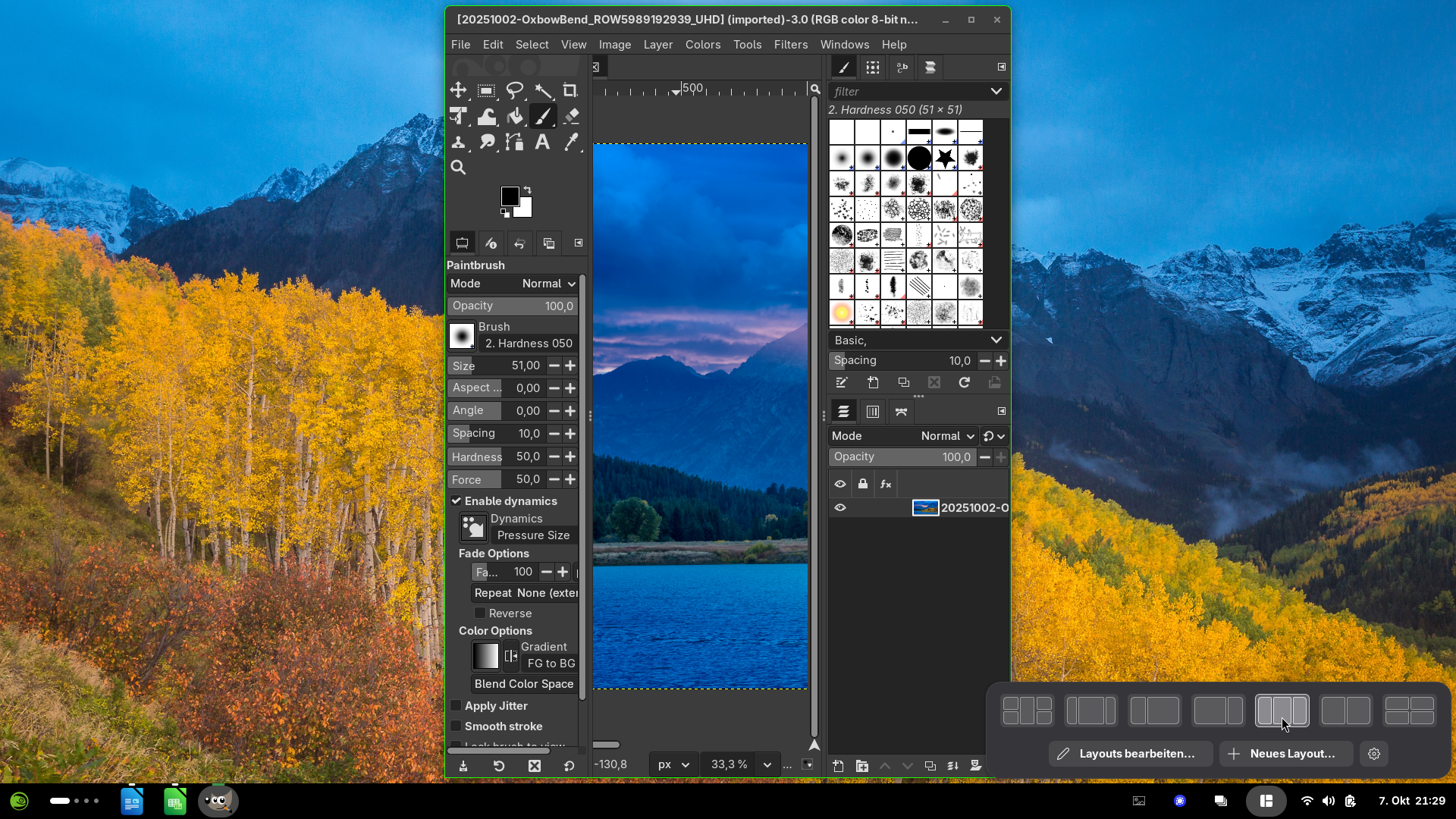Click Neues Layout button

[1285, 754]
